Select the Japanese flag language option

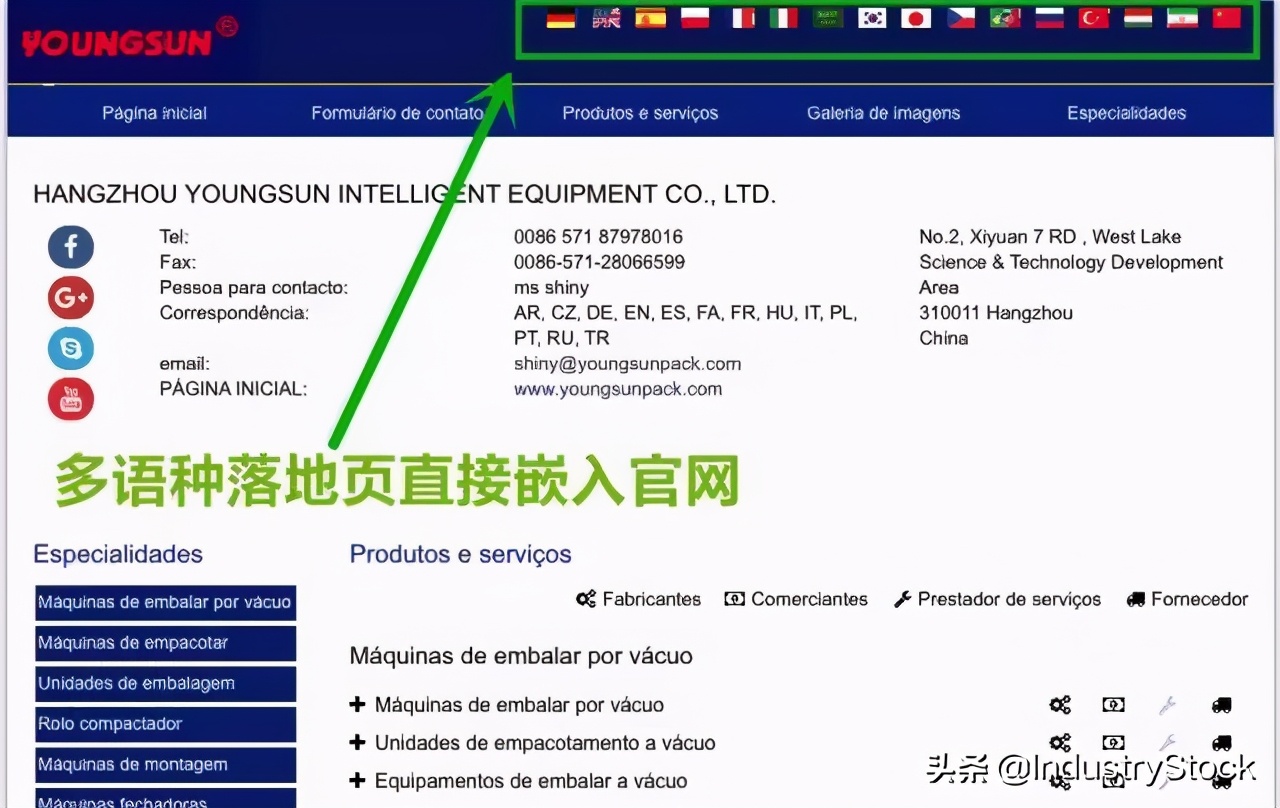[916, 17]
